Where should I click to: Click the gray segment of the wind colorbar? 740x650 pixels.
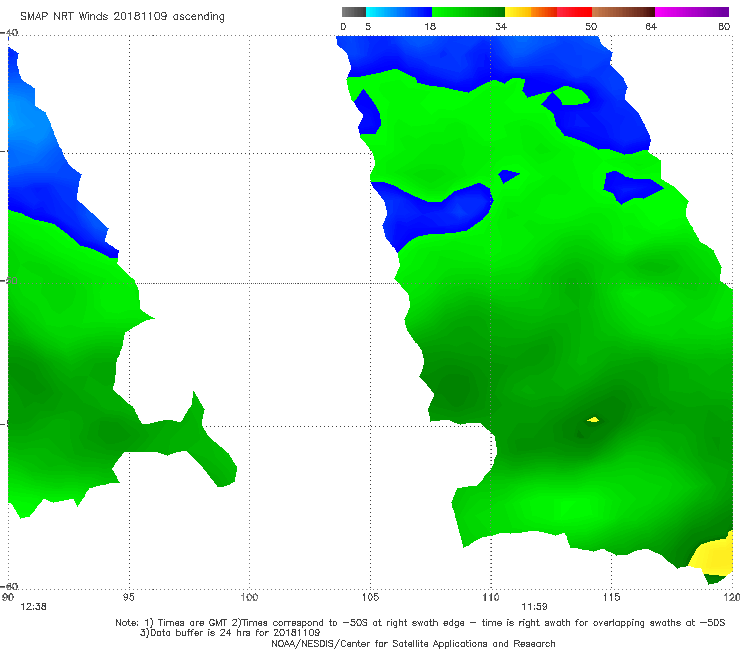point(354,12)
